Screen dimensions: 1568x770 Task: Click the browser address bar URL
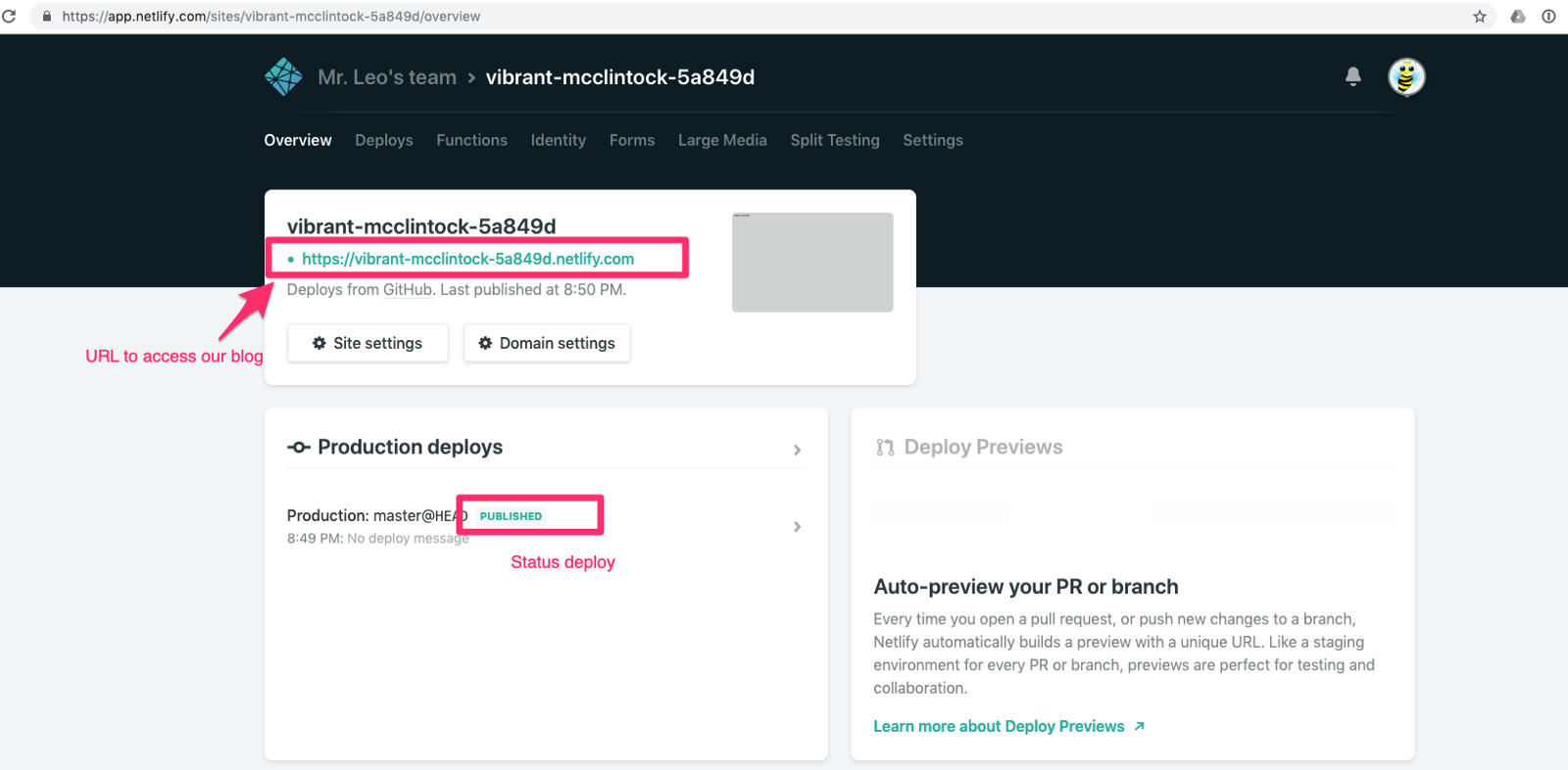(x=271, y=17)
